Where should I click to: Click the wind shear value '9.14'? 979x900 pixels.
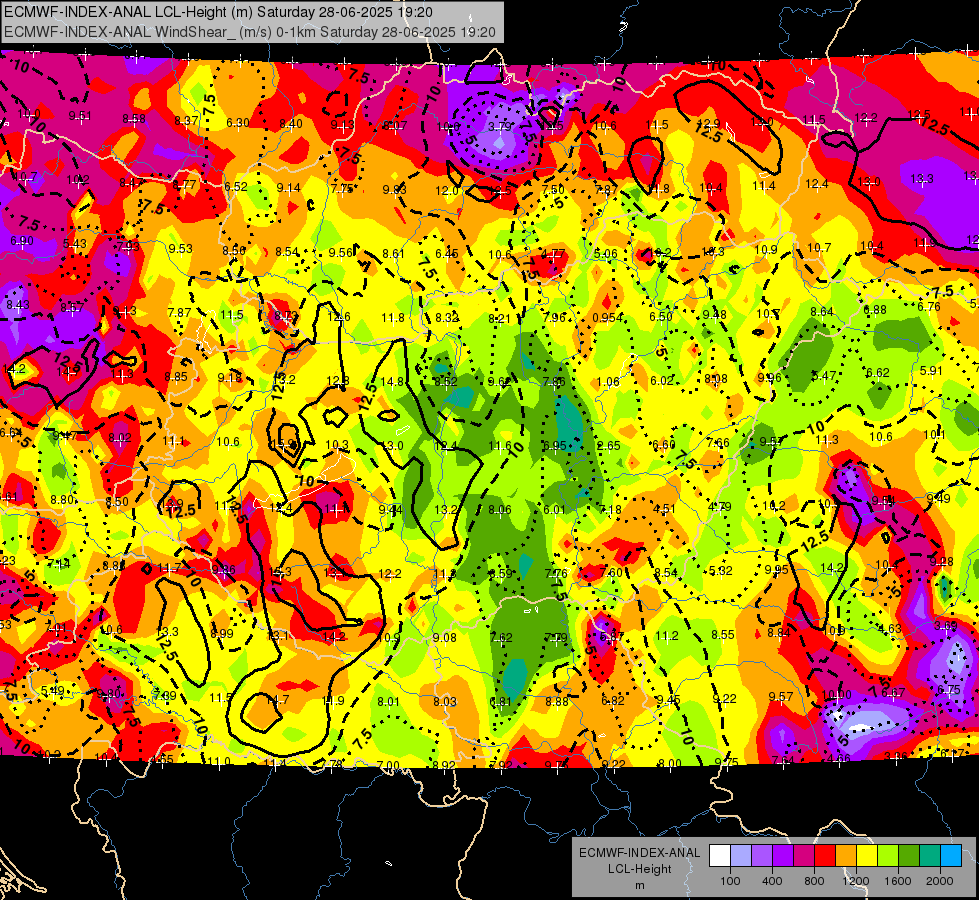[288, 187]
